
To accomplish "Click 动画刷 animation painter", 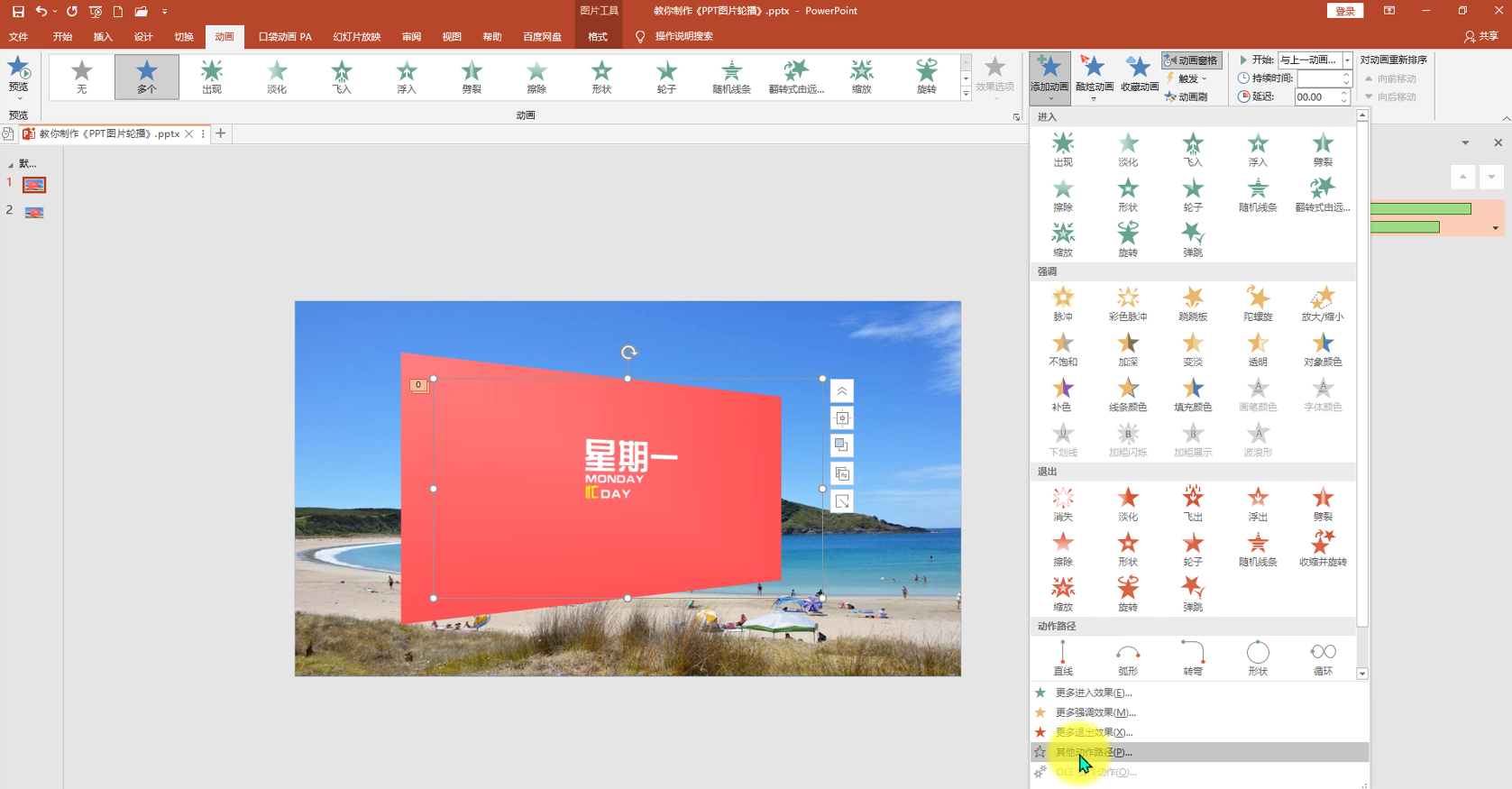I will tap(1187, 96).
